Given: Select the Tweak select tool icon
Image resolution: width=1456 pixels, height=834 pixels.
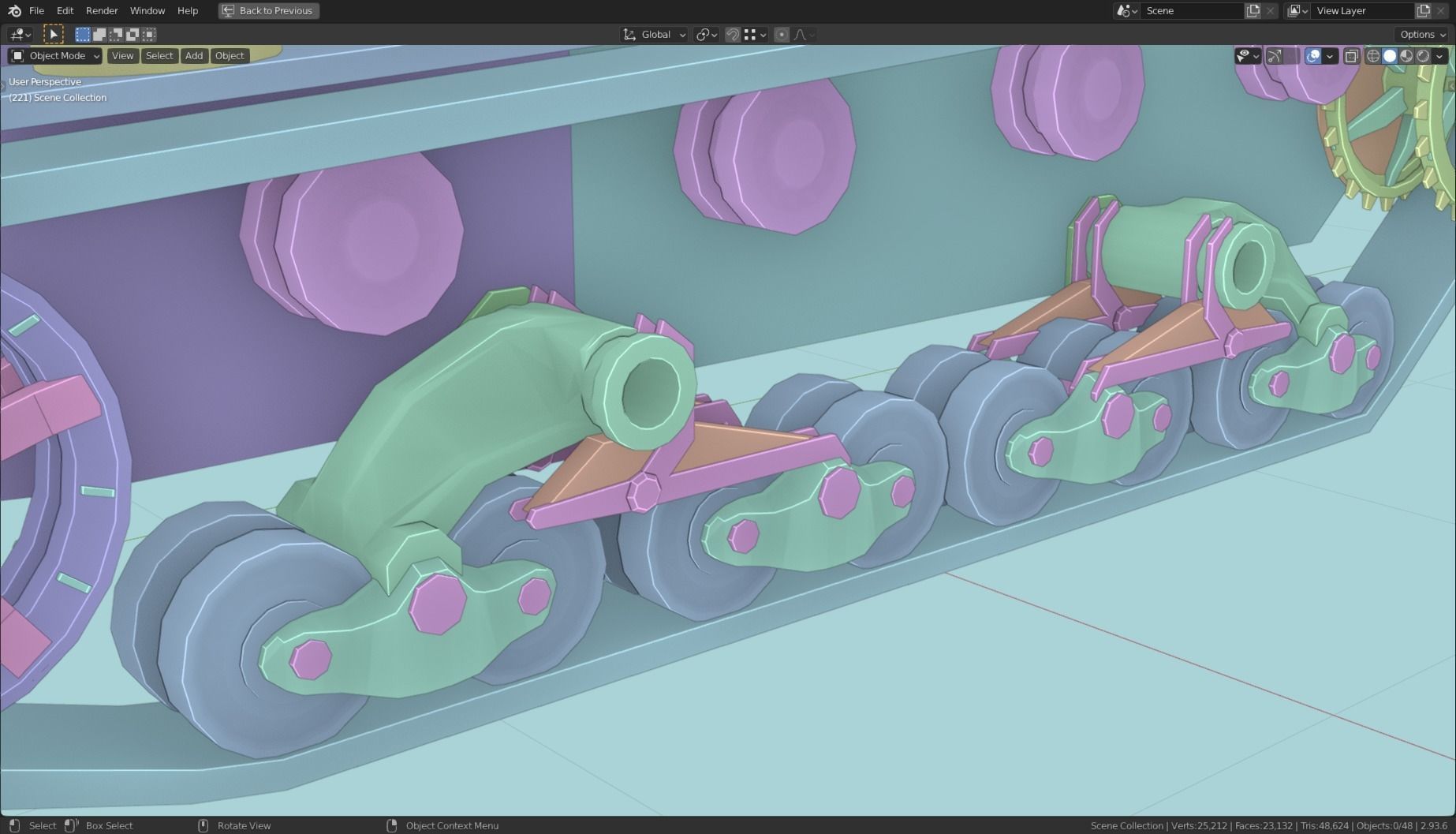Looking at the screenshot, I should click(x=53, y=34).
